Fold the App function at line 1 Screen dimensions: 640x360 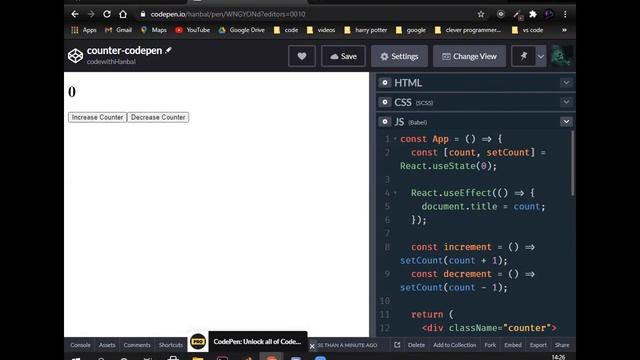click(395, 139)
